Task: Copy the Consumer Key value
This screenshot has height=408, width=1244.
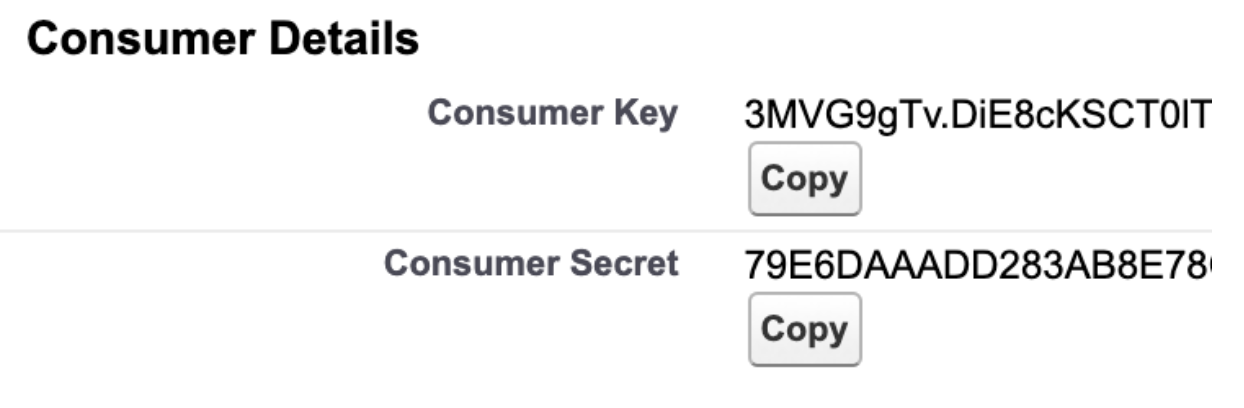Action: coord(804,180)
